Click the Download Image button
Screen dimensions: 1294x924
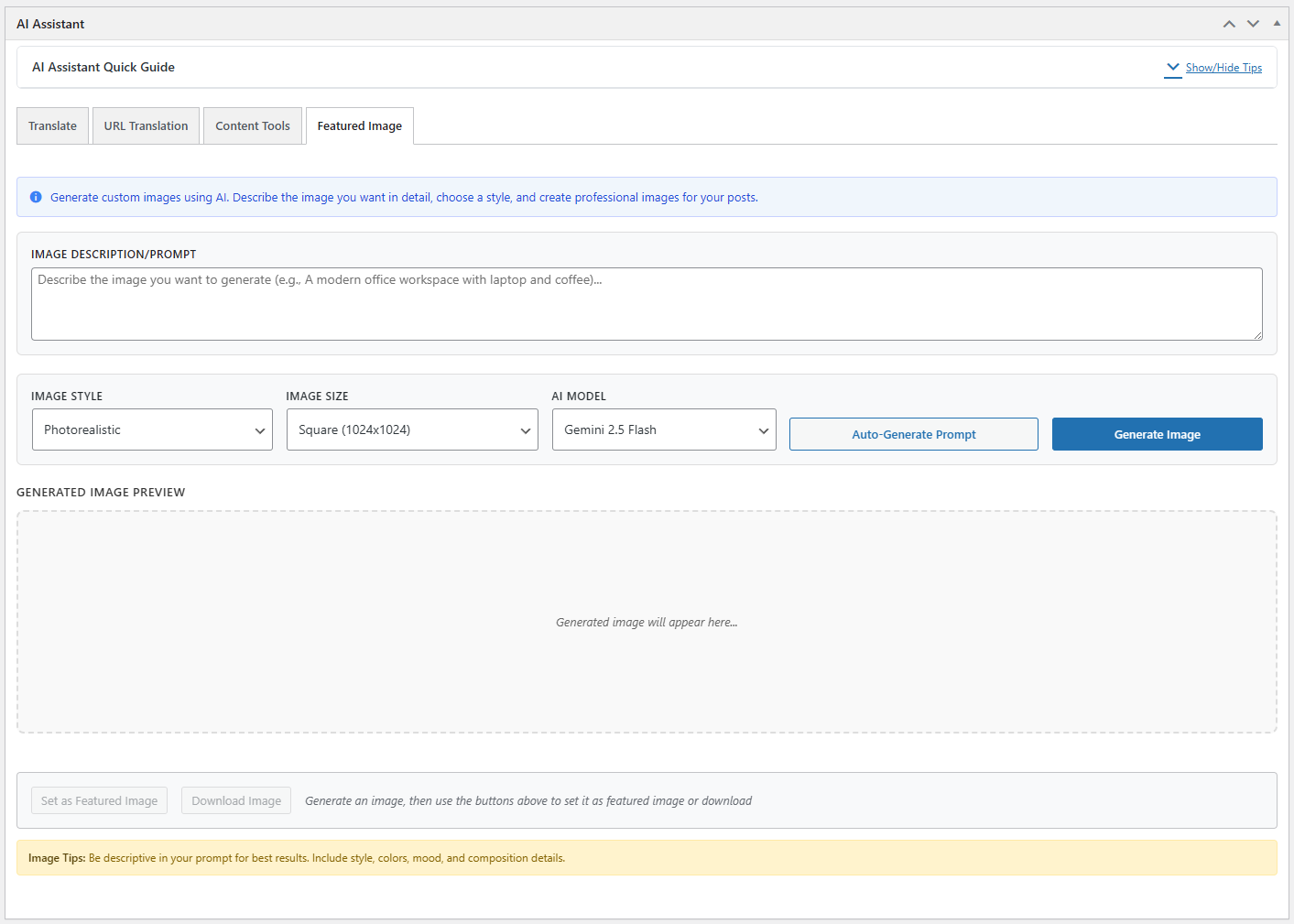236,800
